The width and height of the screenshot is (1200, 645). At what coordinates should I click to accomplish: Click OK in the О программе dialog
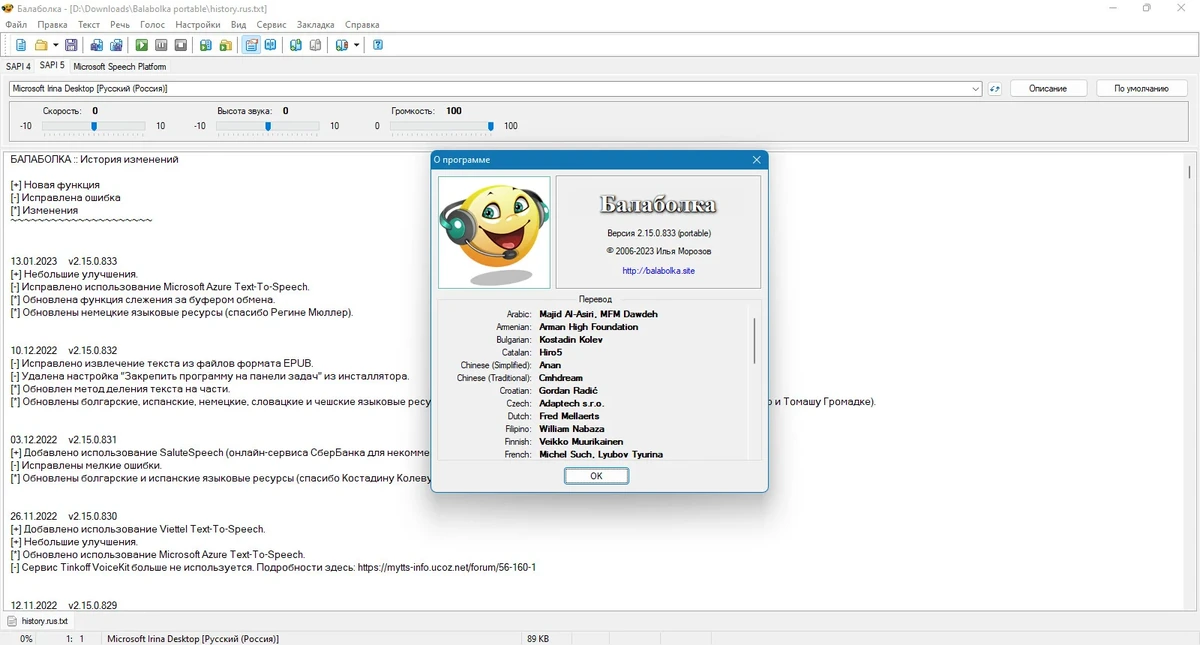click(596, 476)
